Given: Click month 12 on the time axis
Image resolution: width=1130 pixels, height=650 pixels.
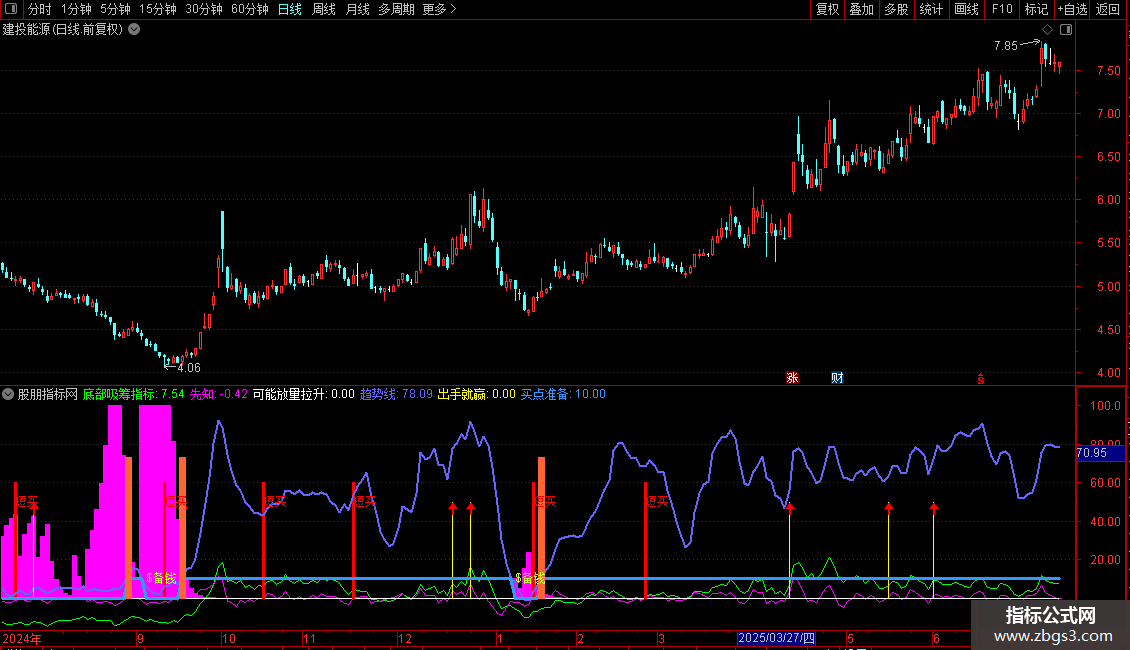Looking at the screenshot, I should point(405,638).
